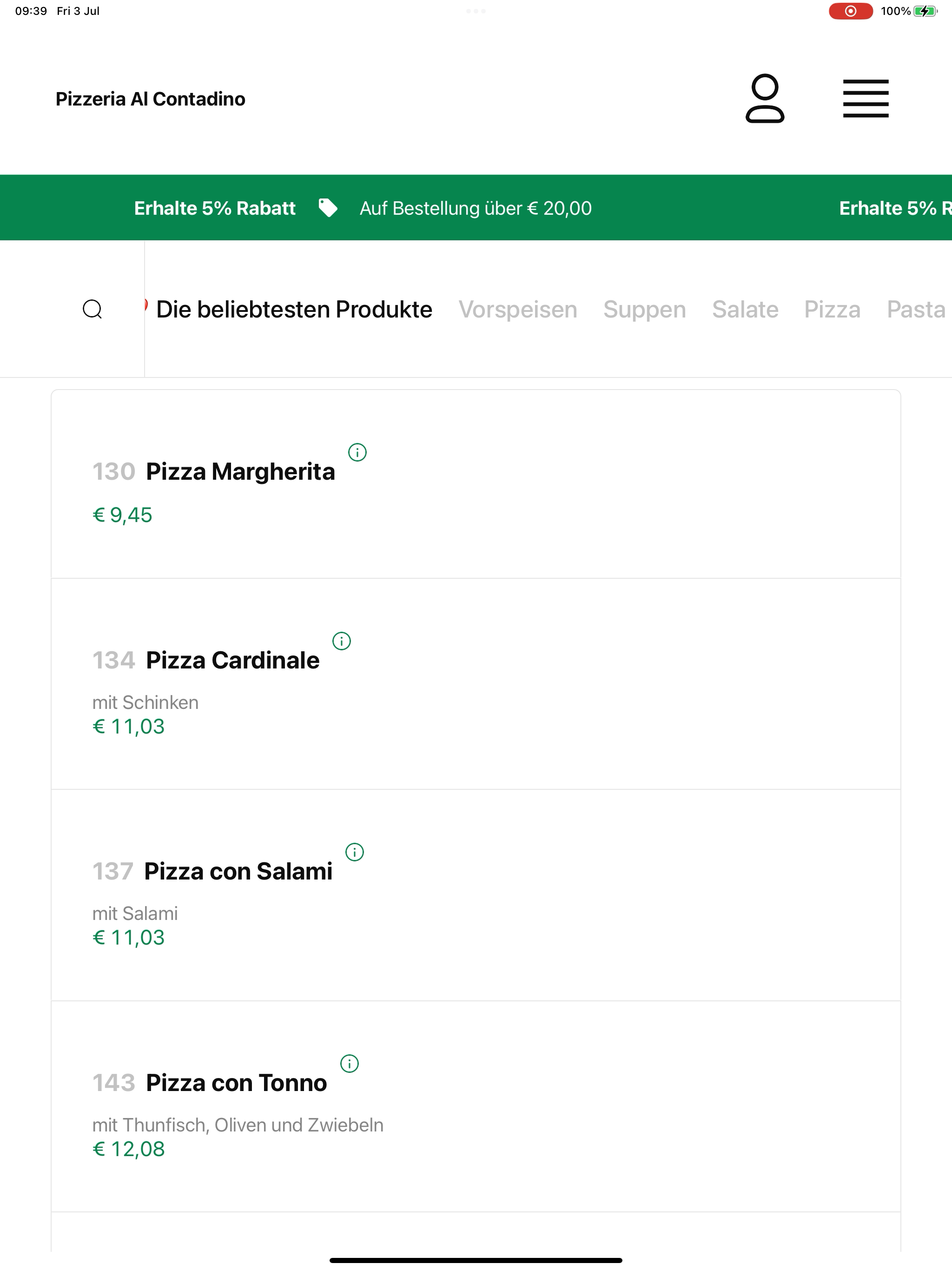
Task: Click item number 134
Action: 114,660
